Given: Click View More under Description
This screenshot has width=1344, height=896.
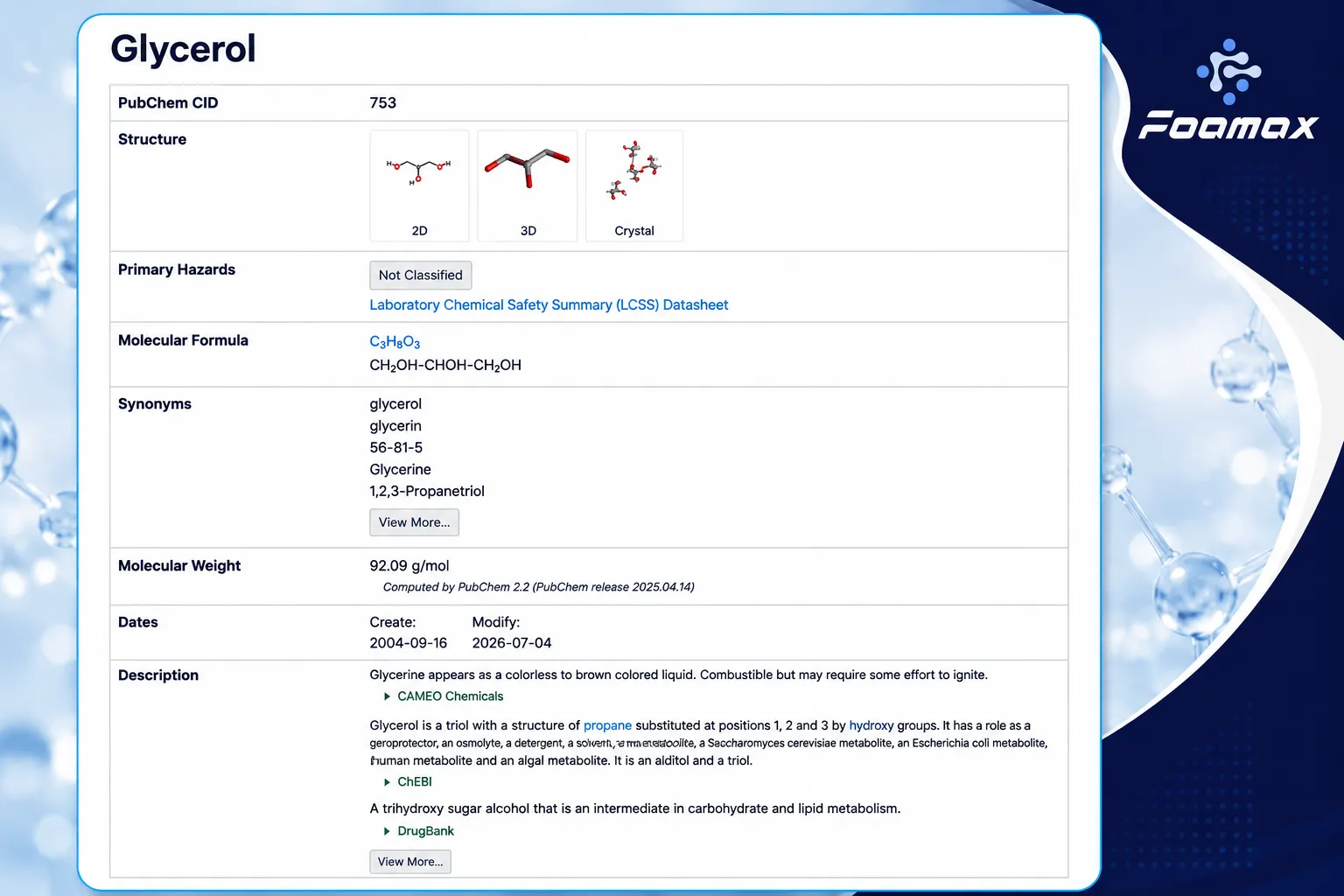Looking at the screenshot, I should pyautogui.click(x=410, y=862).
